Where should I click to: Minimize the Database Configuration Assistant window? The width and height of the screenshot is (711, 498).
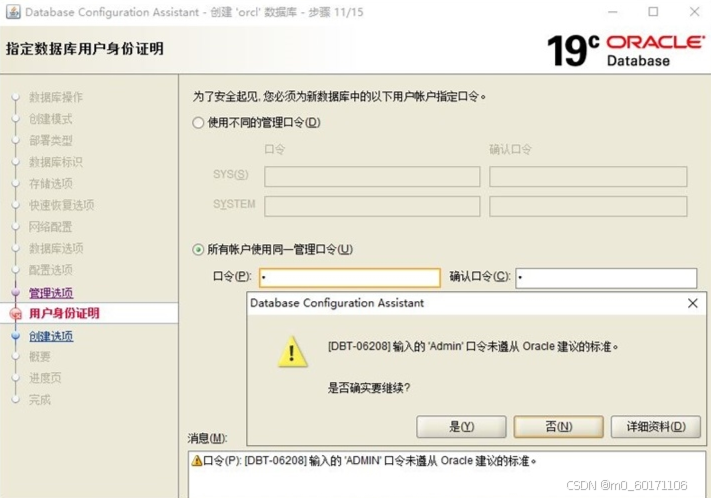[x=613, y=12]
